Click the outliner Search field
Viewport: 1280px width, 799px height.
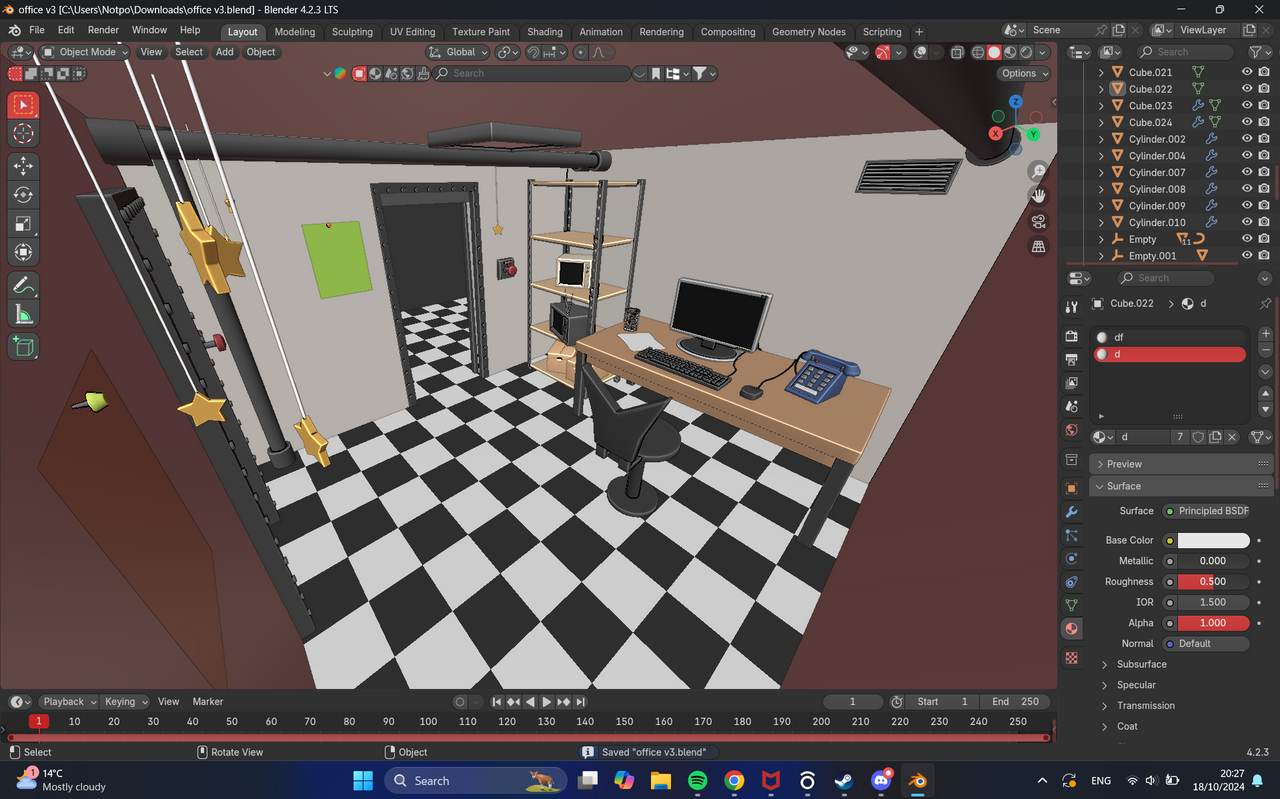(x=1186, y=52)
